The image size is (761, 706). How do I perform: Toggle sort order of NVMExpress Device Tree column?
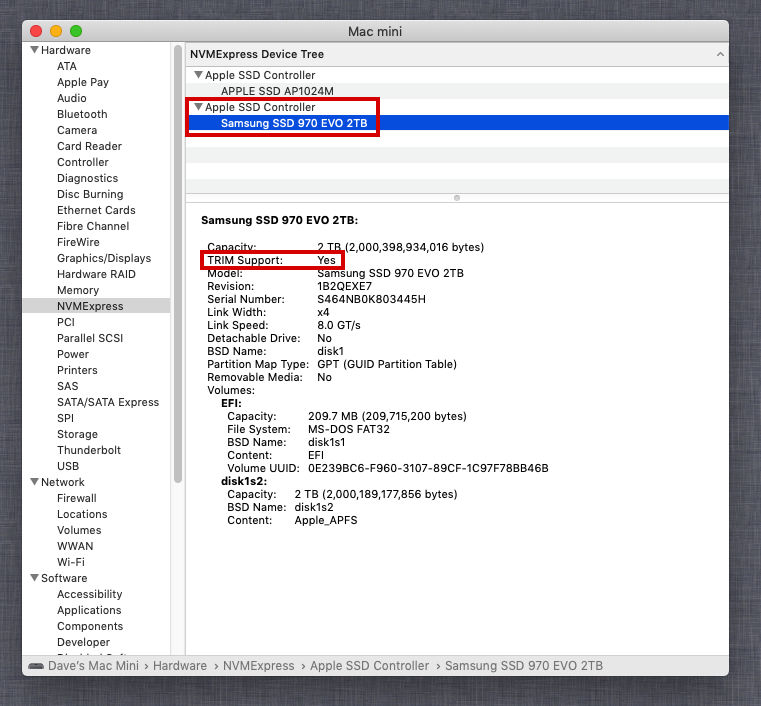click(720, 54)
